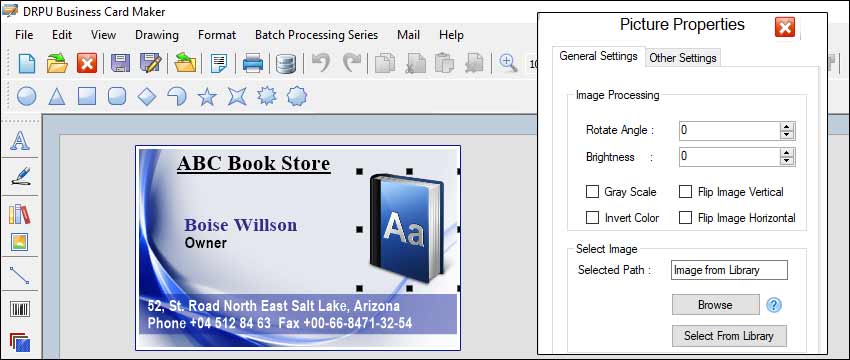Select the scalloped badge shape tool
This screenshot has height=360, width=850.
297,97
